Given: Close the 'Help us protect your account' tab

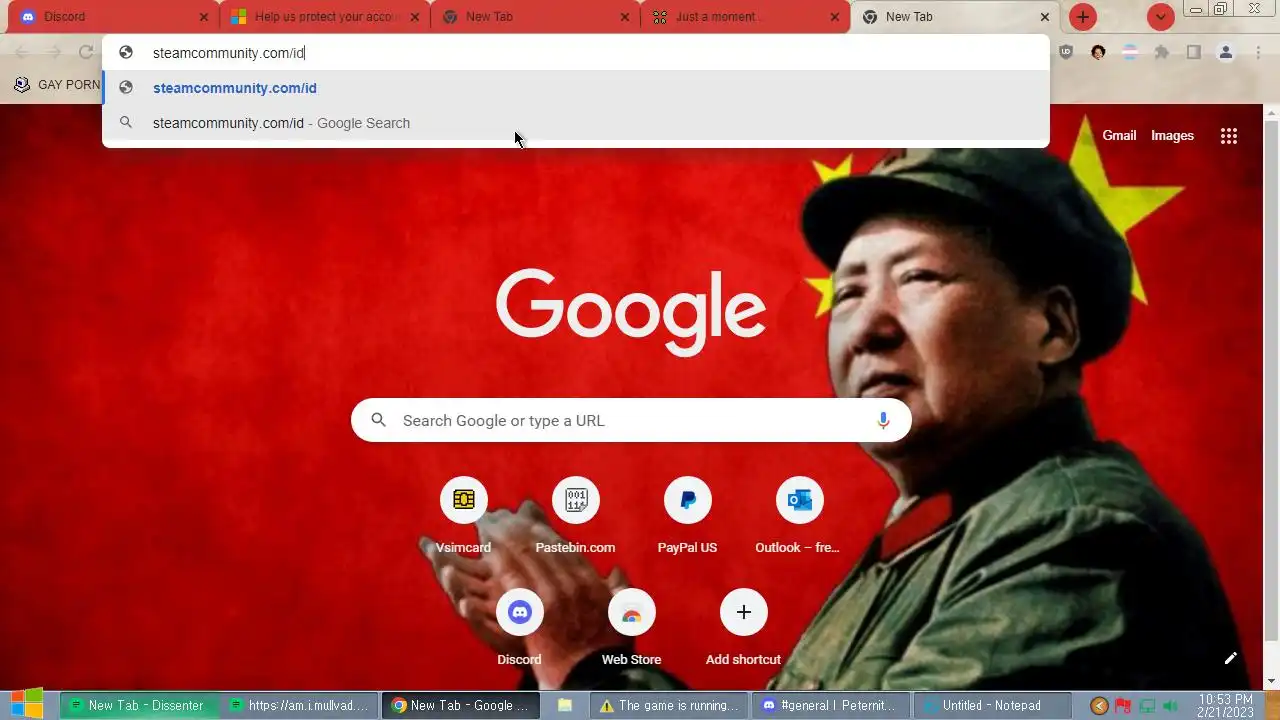Looking at the screenshot, I should 415,17.
